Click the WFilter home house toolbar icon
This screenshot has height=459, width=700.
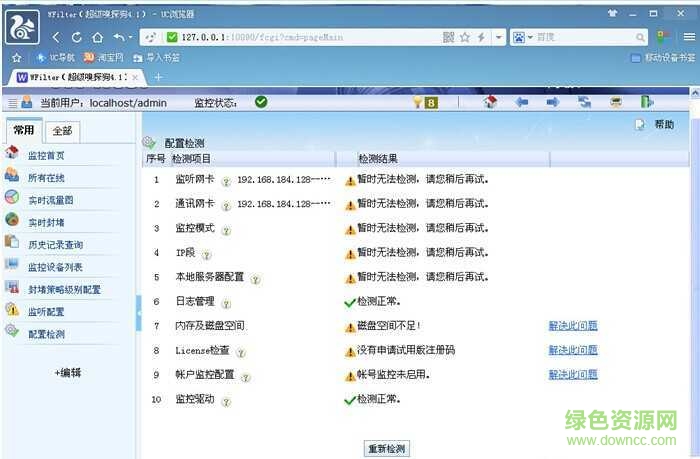point(490,102)
